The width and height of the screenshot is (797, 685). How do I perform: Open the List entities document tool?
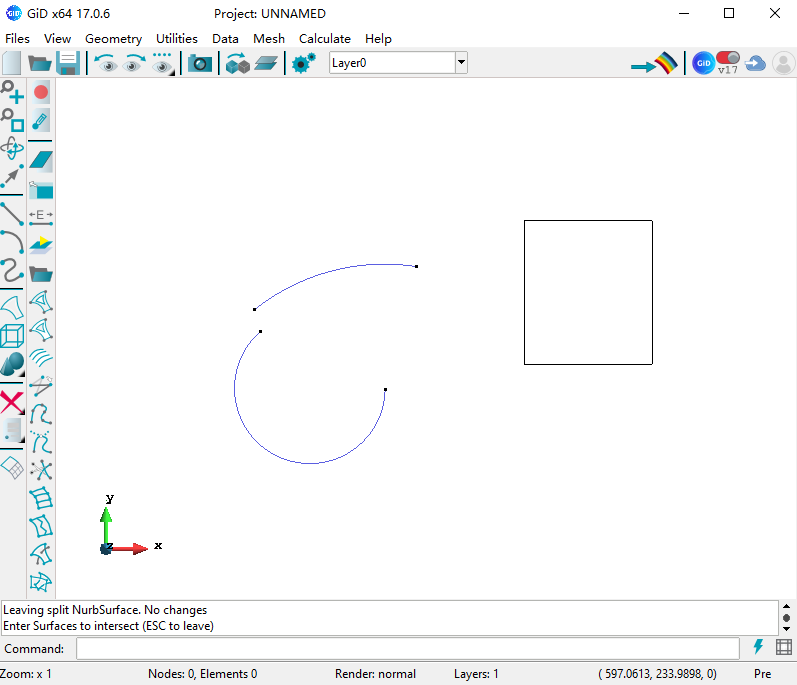pyautogui.click(x=12, y=430)
